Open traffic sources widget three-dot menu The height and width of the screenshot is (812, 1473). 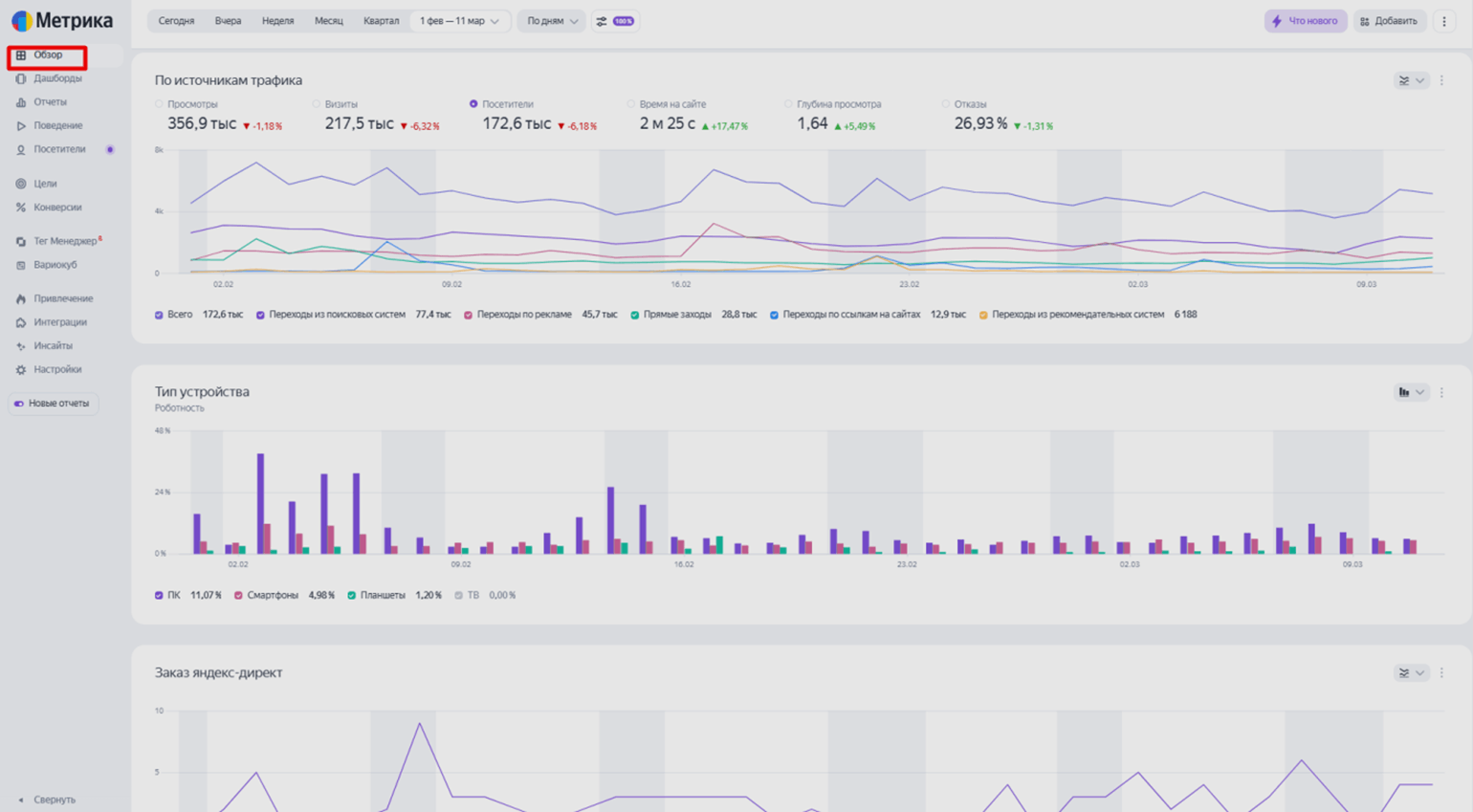pos(1441,81)
